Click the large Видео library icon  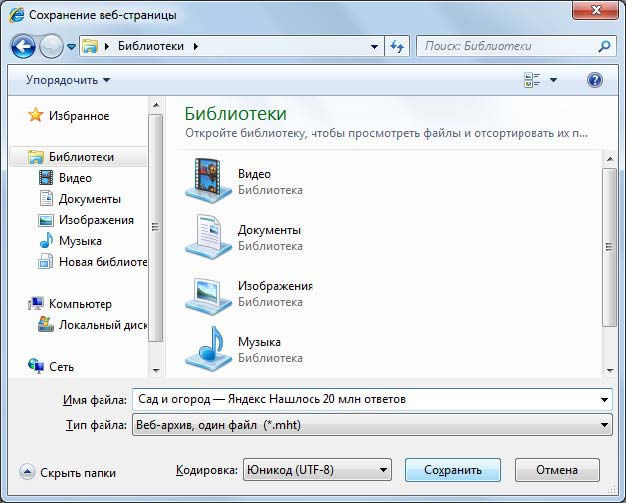(208, 180)
